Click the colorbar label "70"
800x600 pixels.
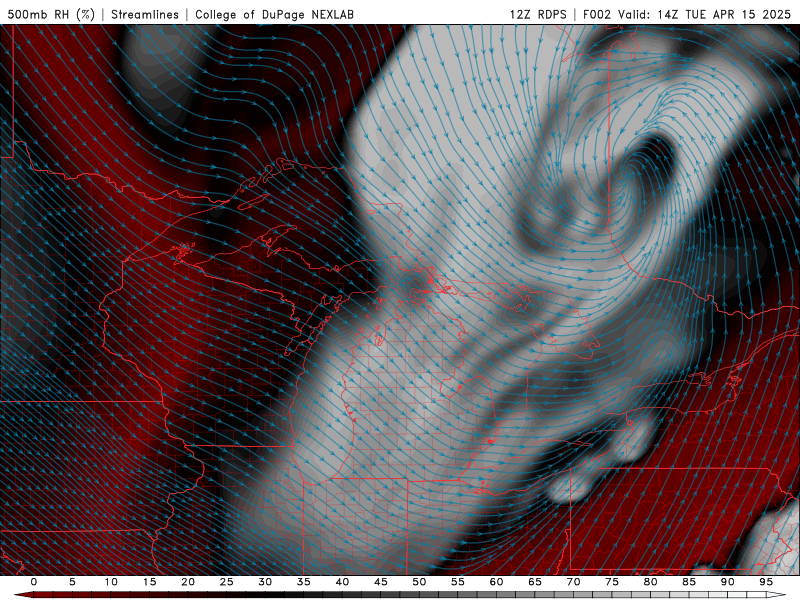coord(573,582)
